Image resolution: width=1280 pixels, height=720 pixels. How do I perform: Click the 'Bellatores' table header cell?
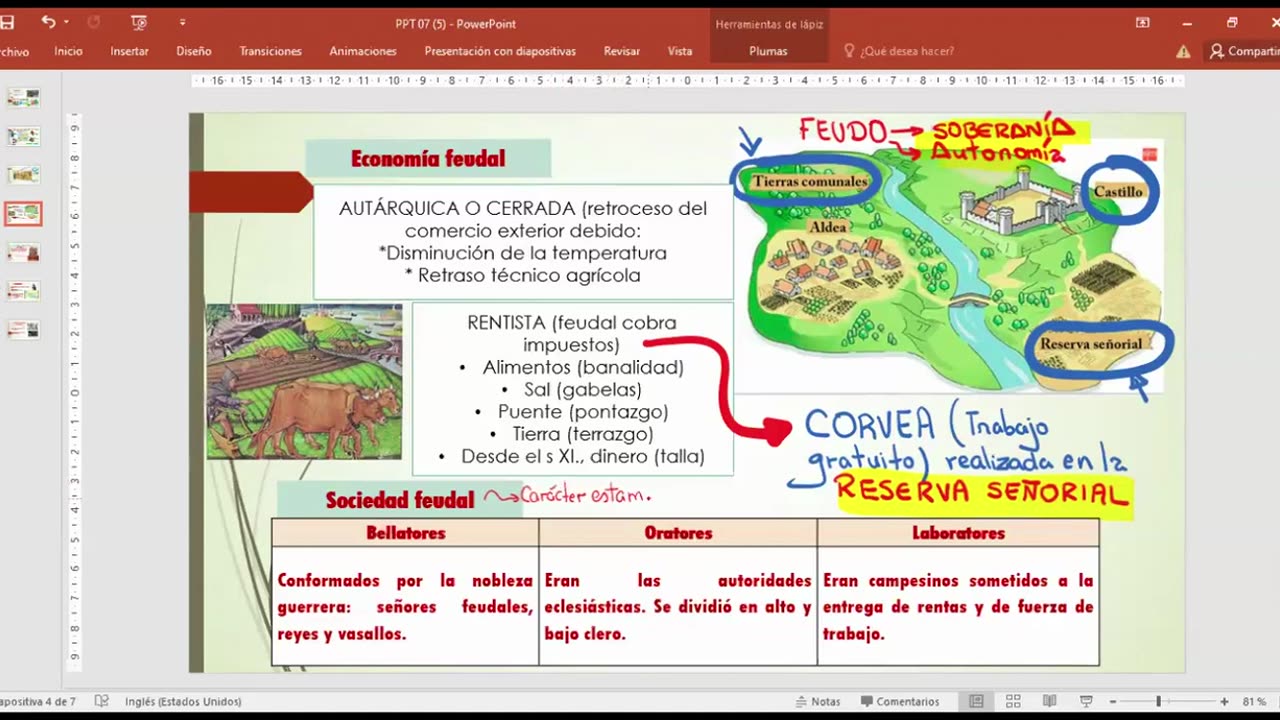(405, 533)
